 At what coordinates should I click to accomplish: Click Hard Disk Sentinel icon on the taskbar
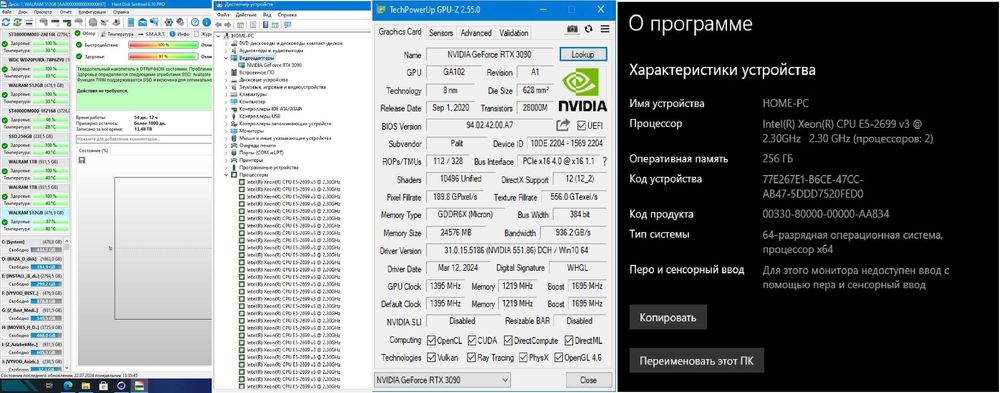pos(139,385)
